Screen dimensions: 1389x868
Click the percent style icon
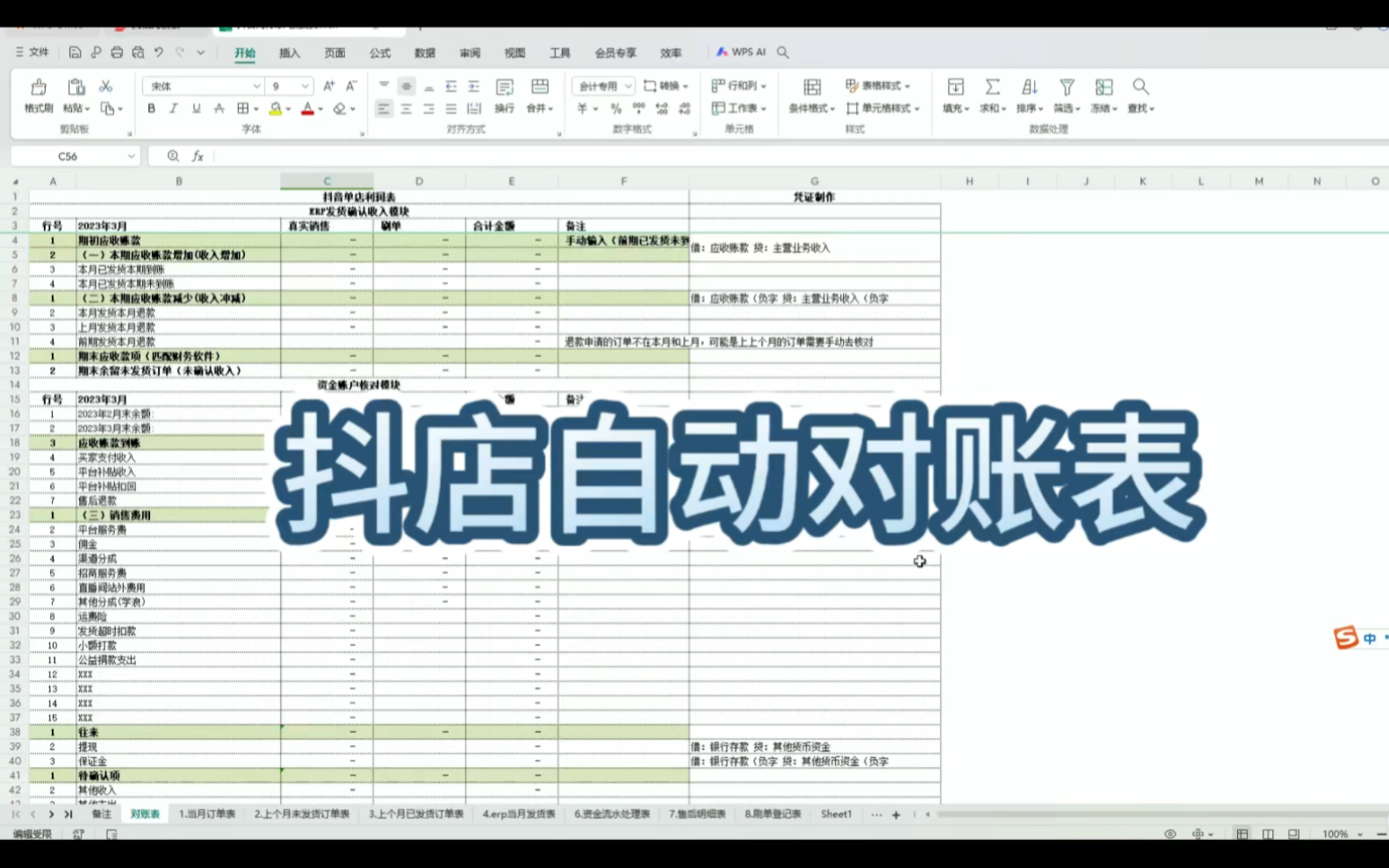point(615,109)
